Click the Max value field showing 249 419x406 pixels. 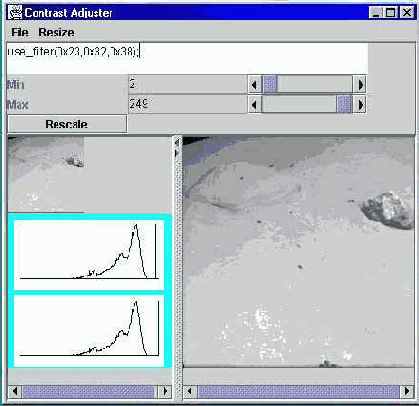[x=188, y=105]
